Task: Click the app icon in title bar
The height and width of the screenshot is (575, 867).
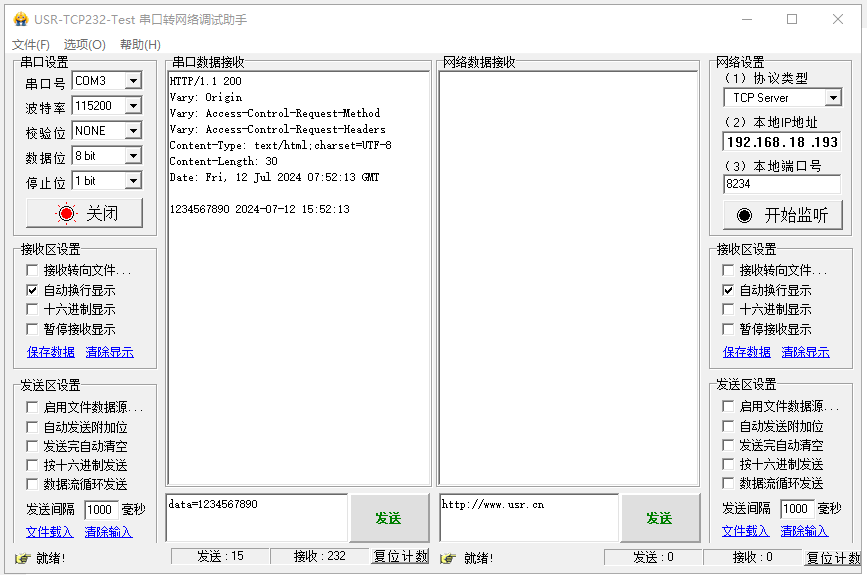Action: coord(21,19)
